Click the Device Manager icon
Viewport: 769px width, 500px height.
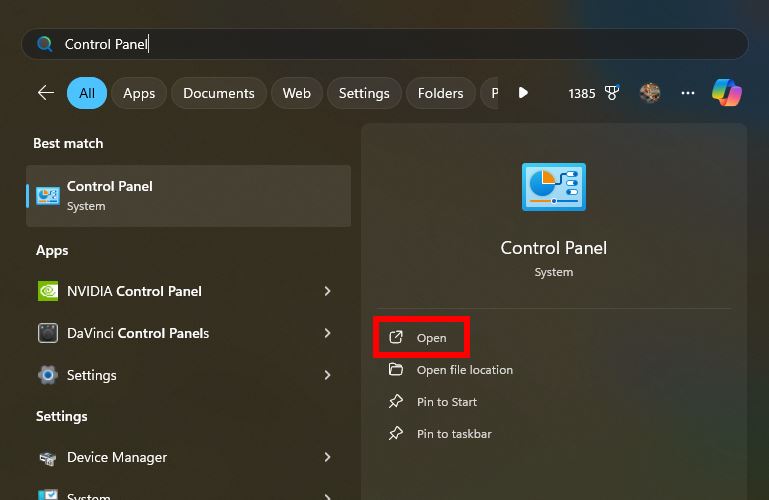click(x=48, y=458)
